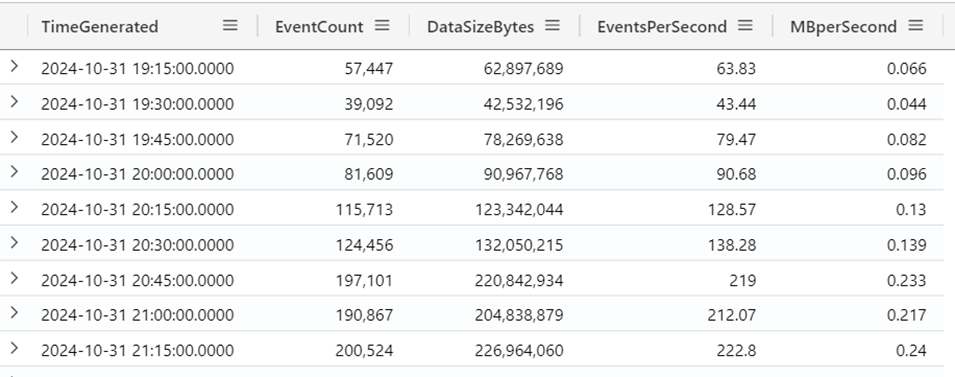This screenshot has height=377, width=955.
Task: Expand the 21:15:00 row
Action: (14, 348)
